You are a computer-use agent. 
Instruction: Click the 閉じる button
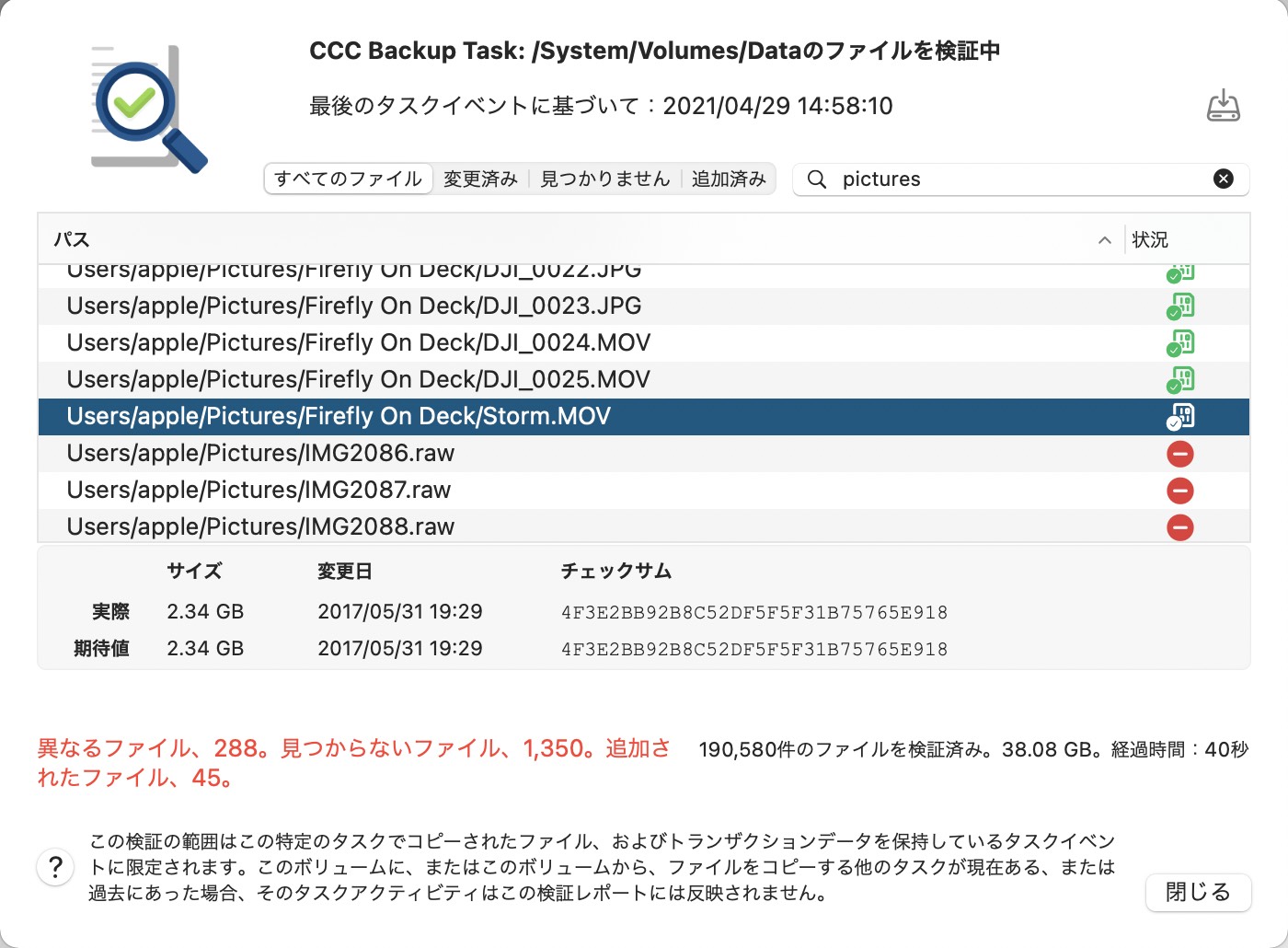[x=1198, y=892]
